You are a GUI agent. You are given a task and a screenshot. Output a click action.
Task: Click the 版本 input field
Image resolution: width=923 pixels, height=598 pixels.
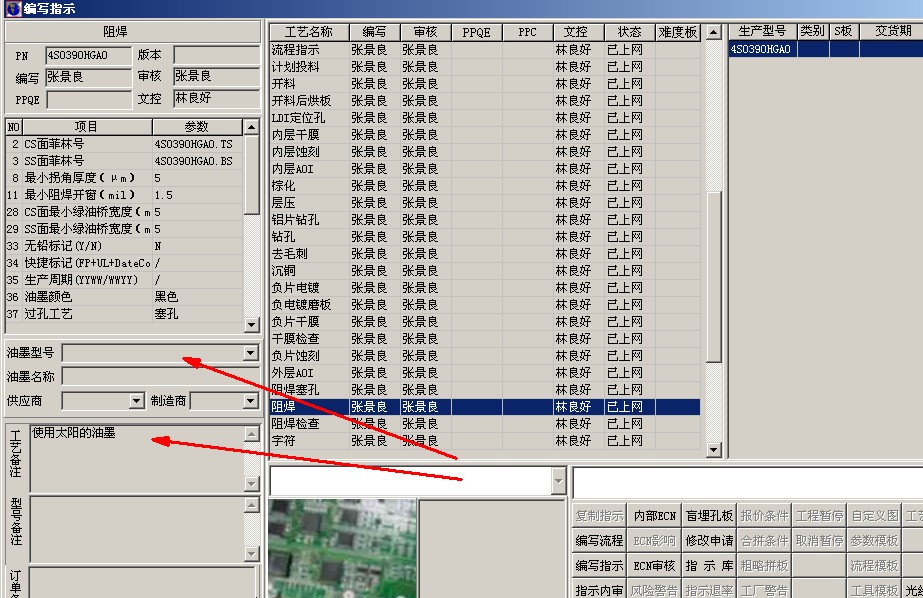[217, 55]
